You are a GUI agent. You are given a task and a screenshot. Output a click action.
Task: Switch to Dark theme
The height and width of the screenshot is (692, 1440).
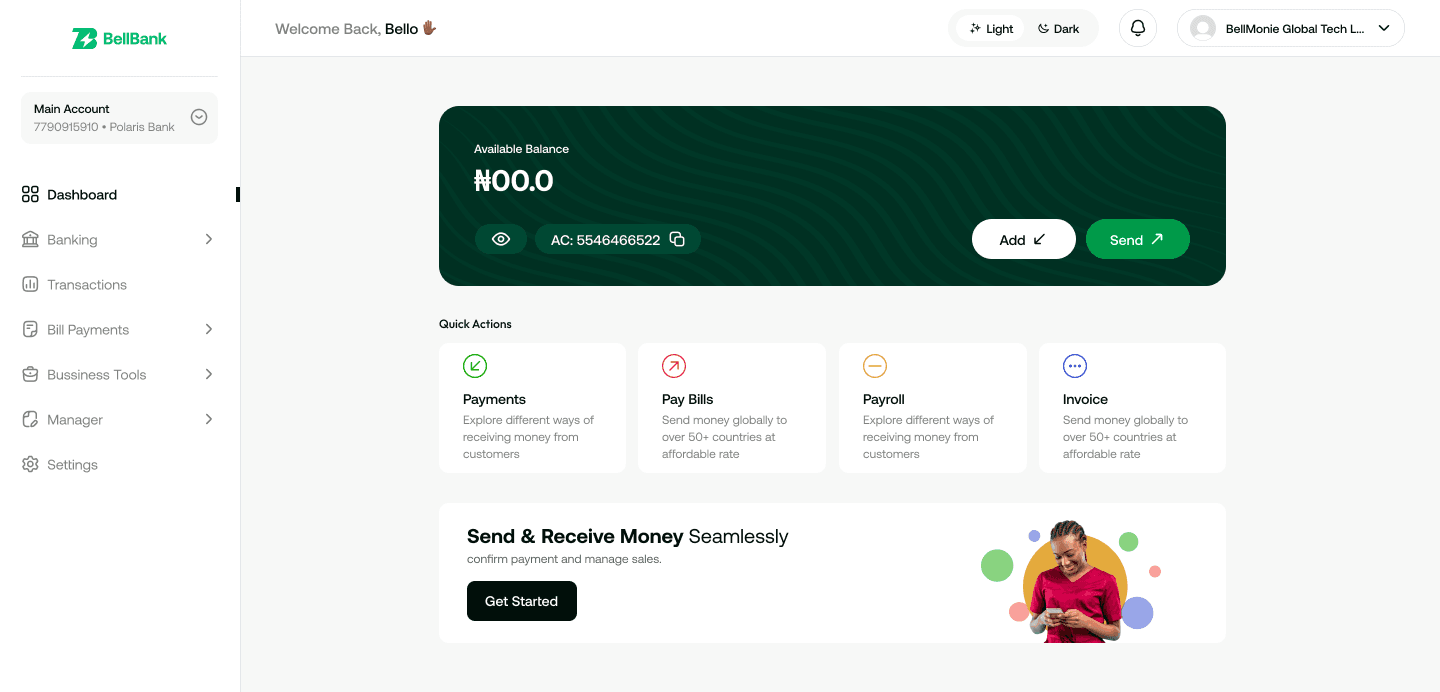coord(1058,29)
